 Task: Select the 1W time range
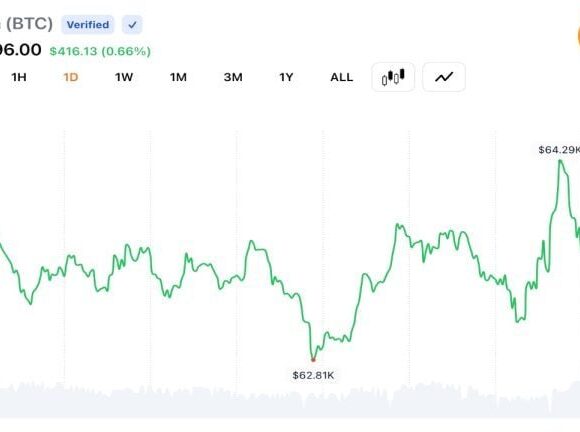coord(124,77)
